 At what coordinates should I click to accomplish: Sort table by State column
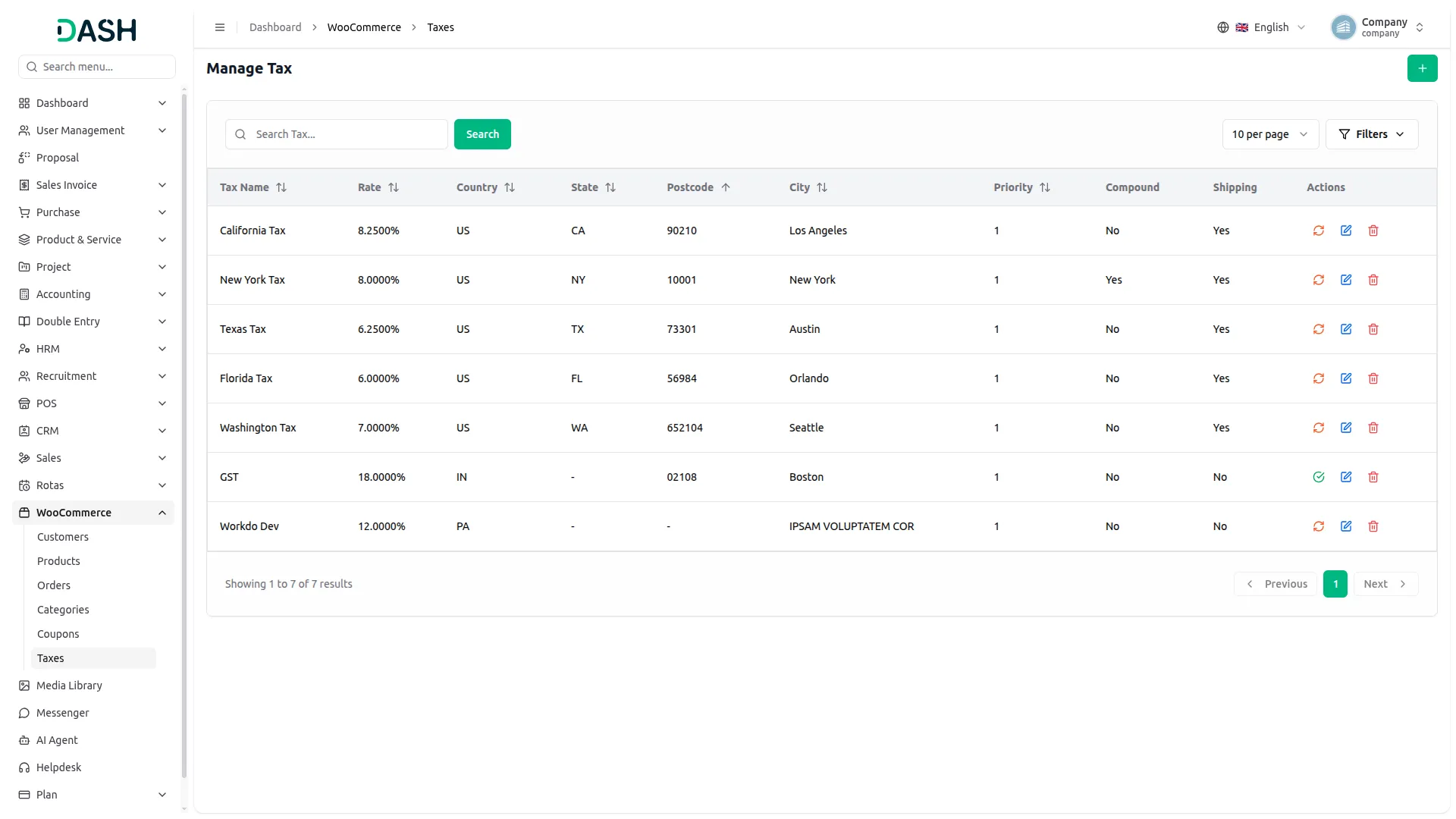593,187
